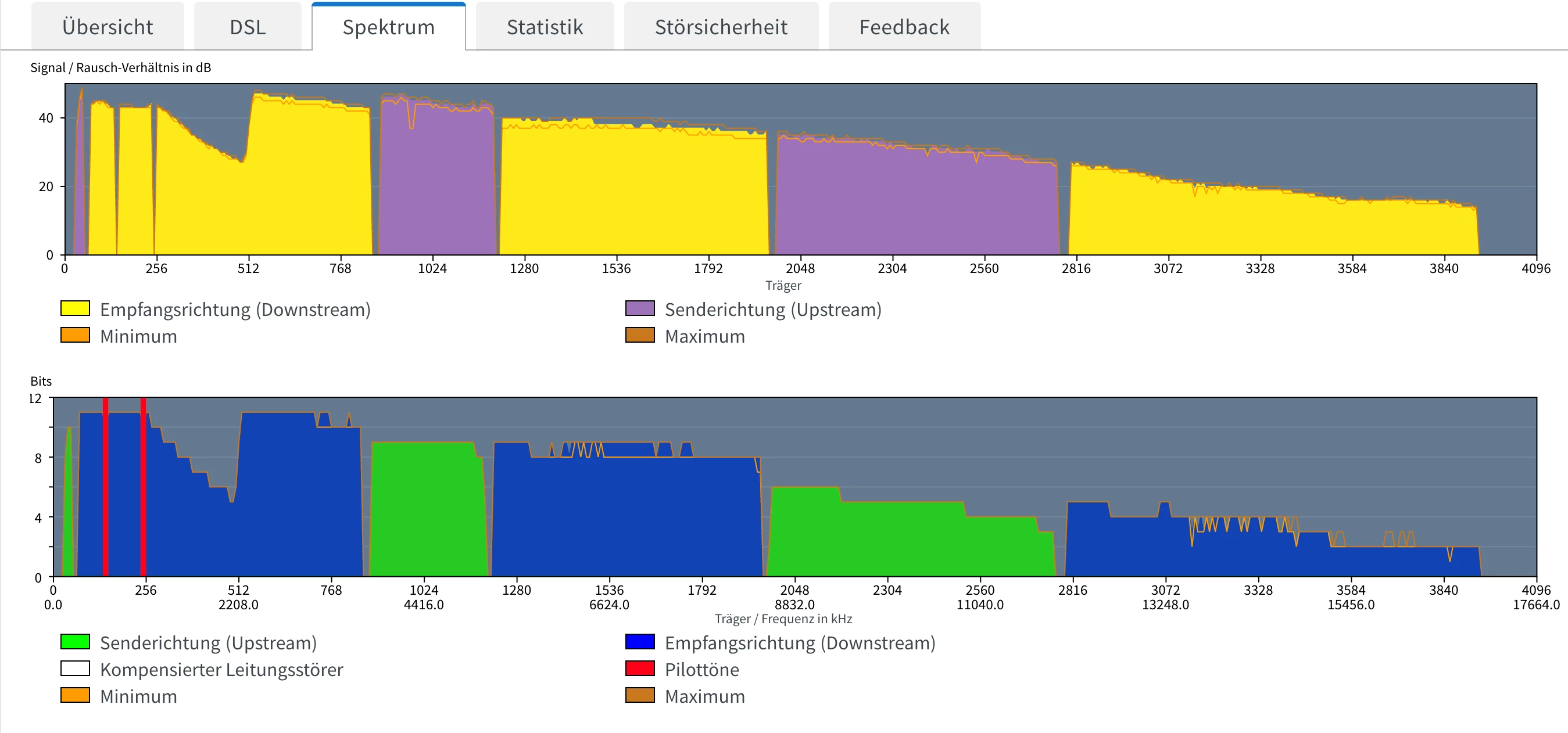Go to the Störsicherheit tab
The width and height of the screenshot is (1568, 733).
click(x=721, y=27)
